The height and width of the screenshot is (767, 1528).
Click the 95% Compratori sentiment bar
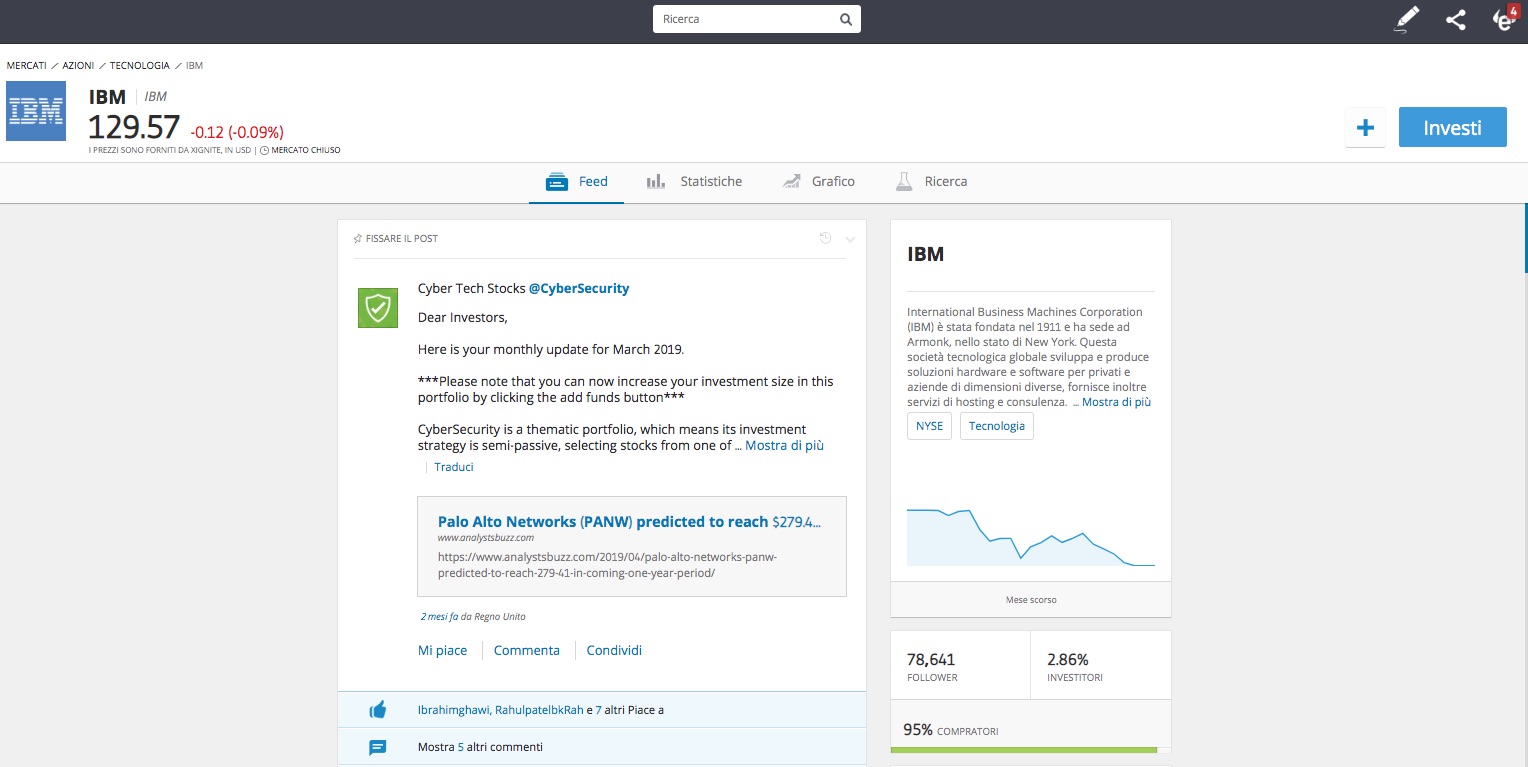(x=1031, y=749)
